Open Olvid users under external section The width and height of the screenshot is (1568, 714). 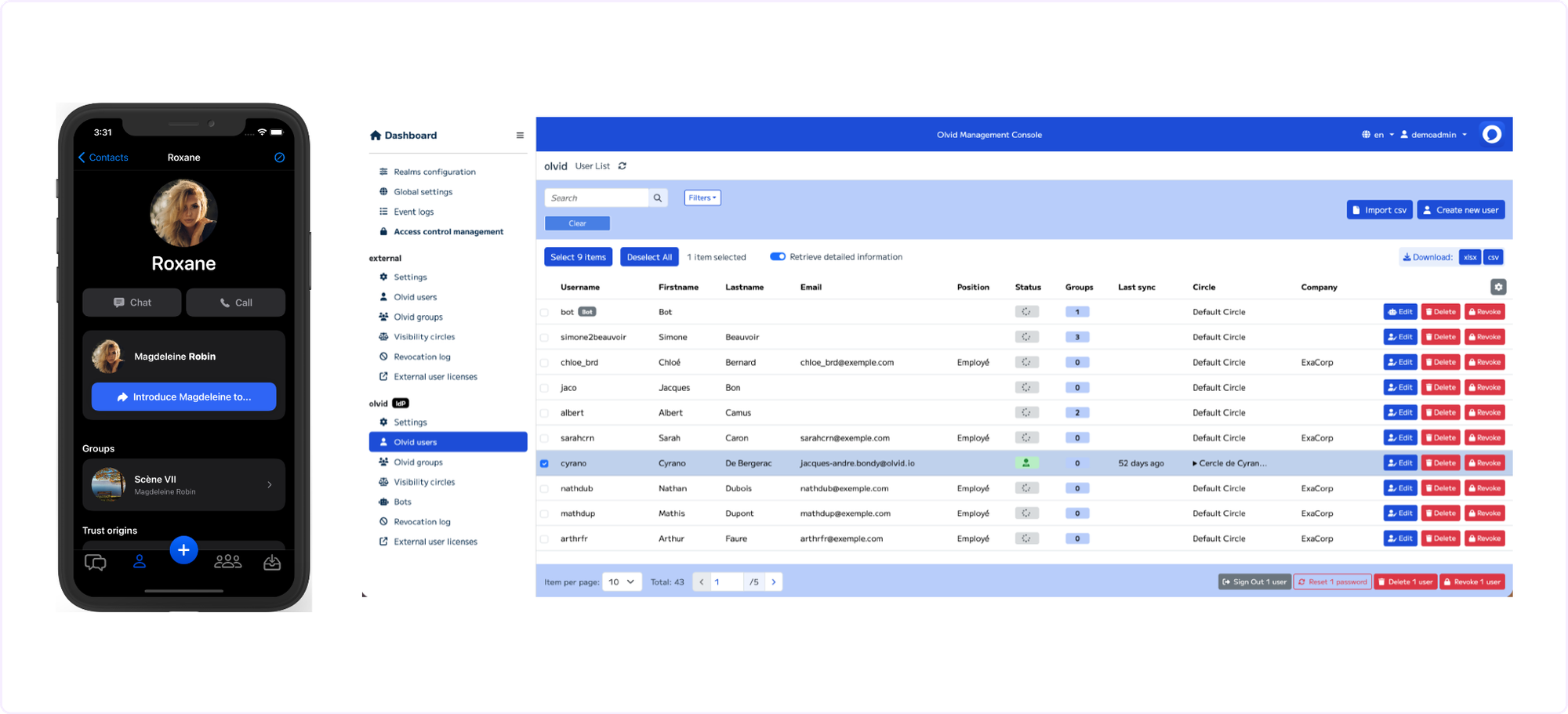tap(415, 297)
